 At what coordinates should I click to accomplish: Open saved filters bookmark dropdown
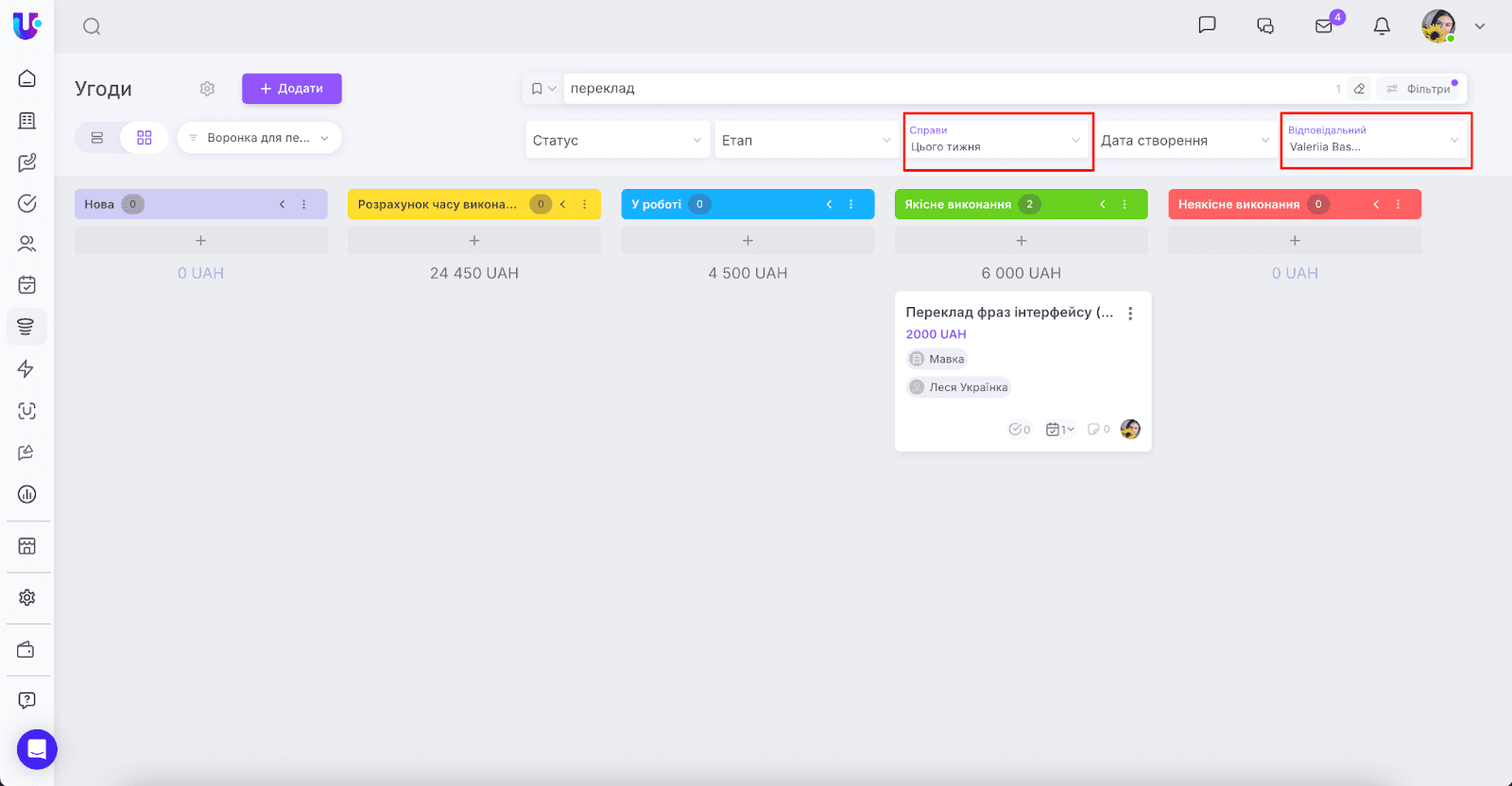(543, 89)
